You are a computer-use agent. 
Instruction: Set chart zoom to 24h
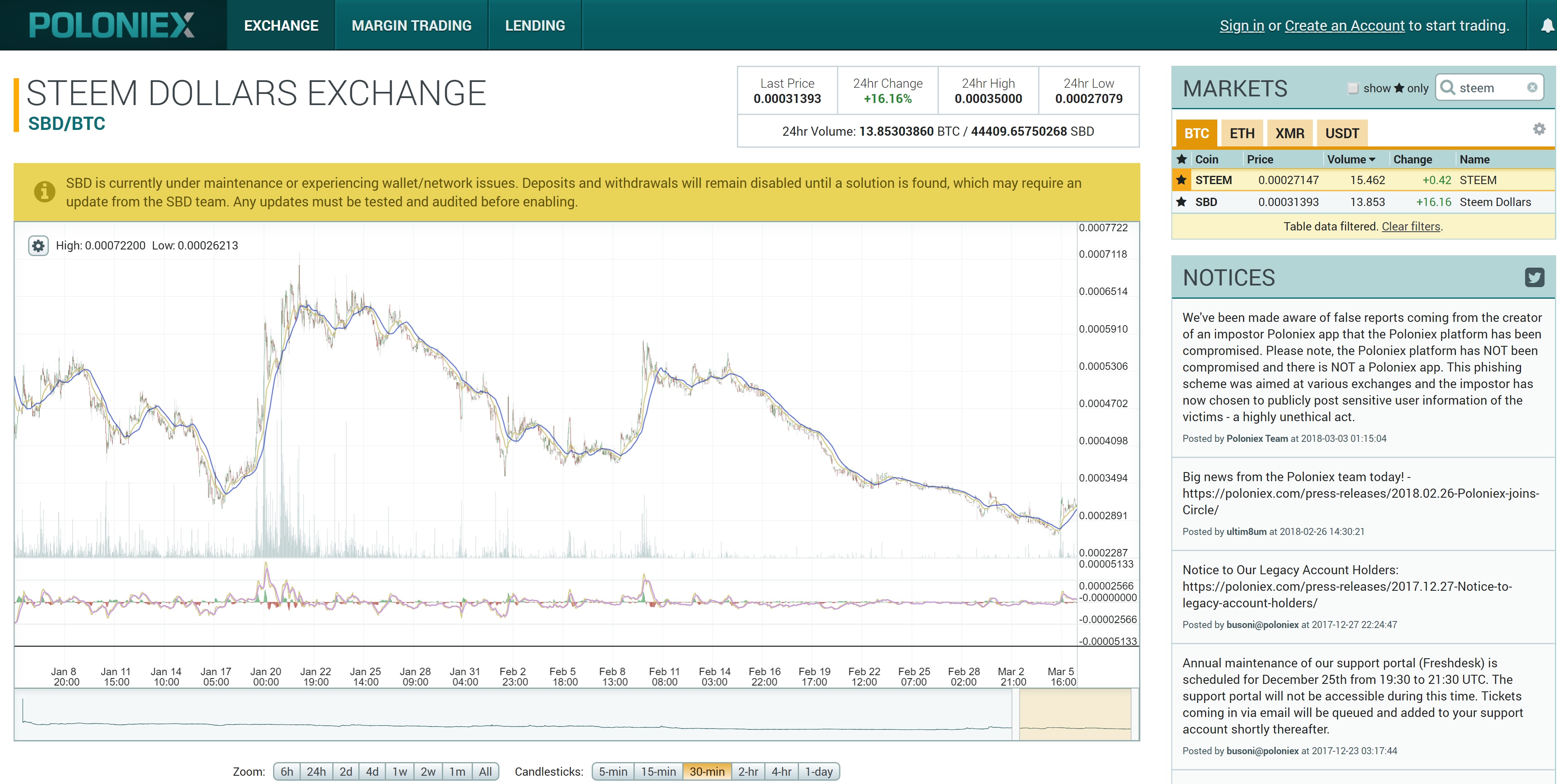click(316, 771)
